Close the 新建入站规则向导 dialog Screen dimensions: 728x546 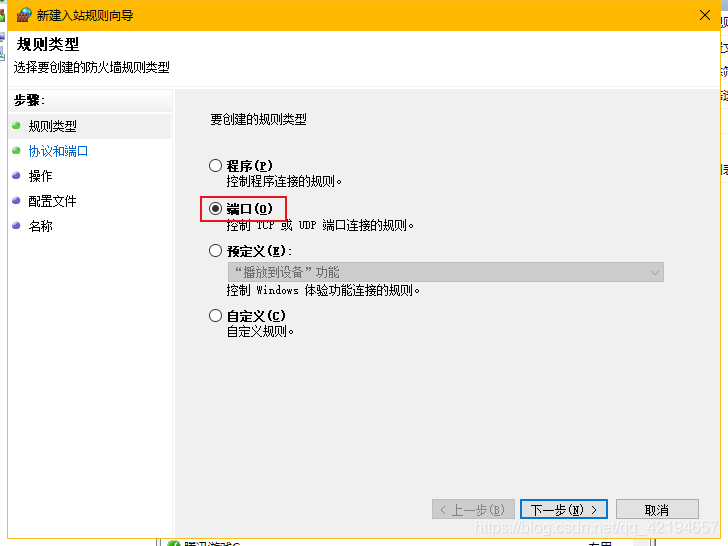tap(705, 15)
